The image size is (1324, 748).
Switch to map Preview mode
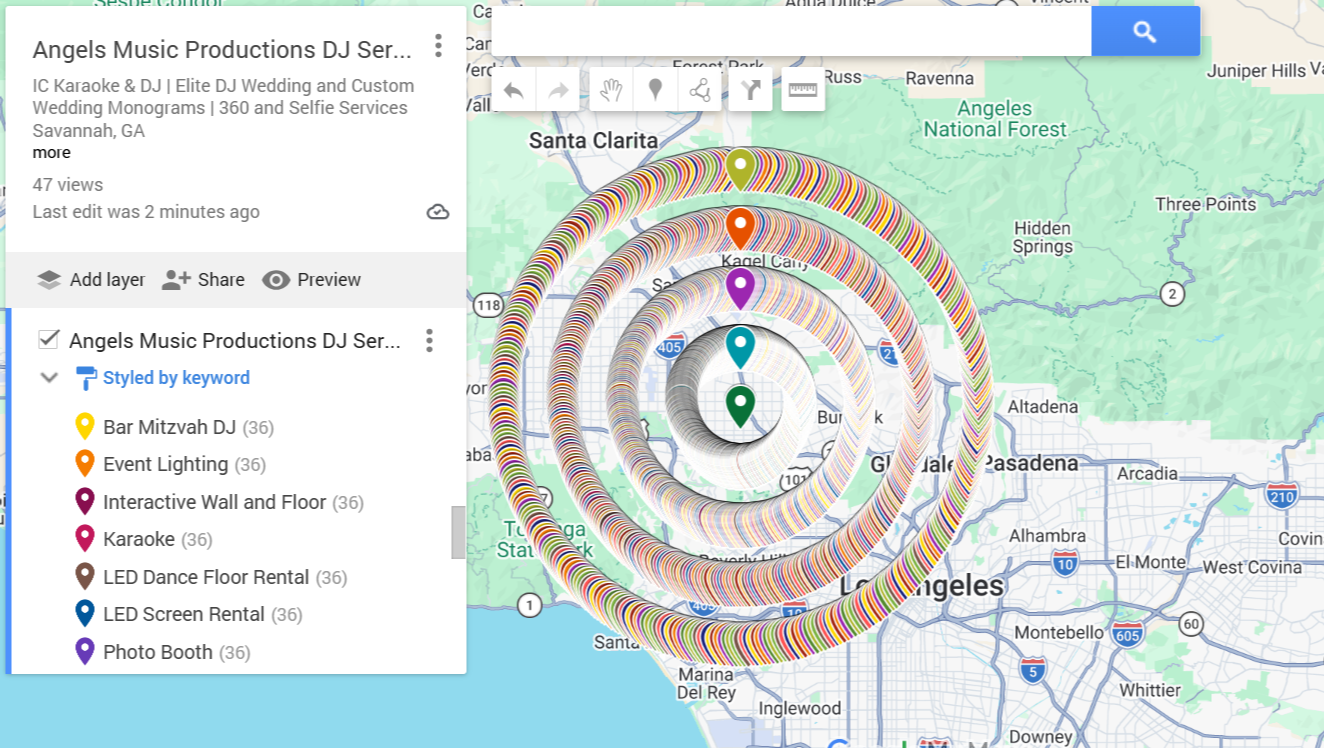tap(311, 279)
